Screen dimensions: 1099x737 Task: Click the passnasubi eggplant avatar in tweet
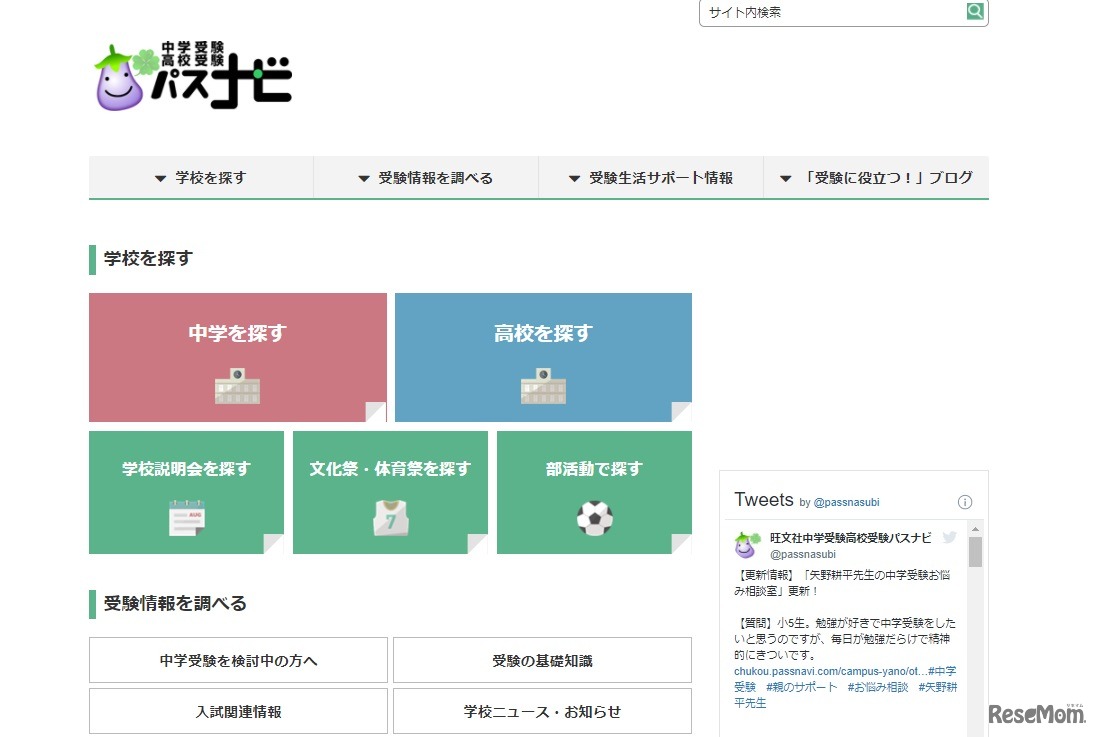click(747, 545)
